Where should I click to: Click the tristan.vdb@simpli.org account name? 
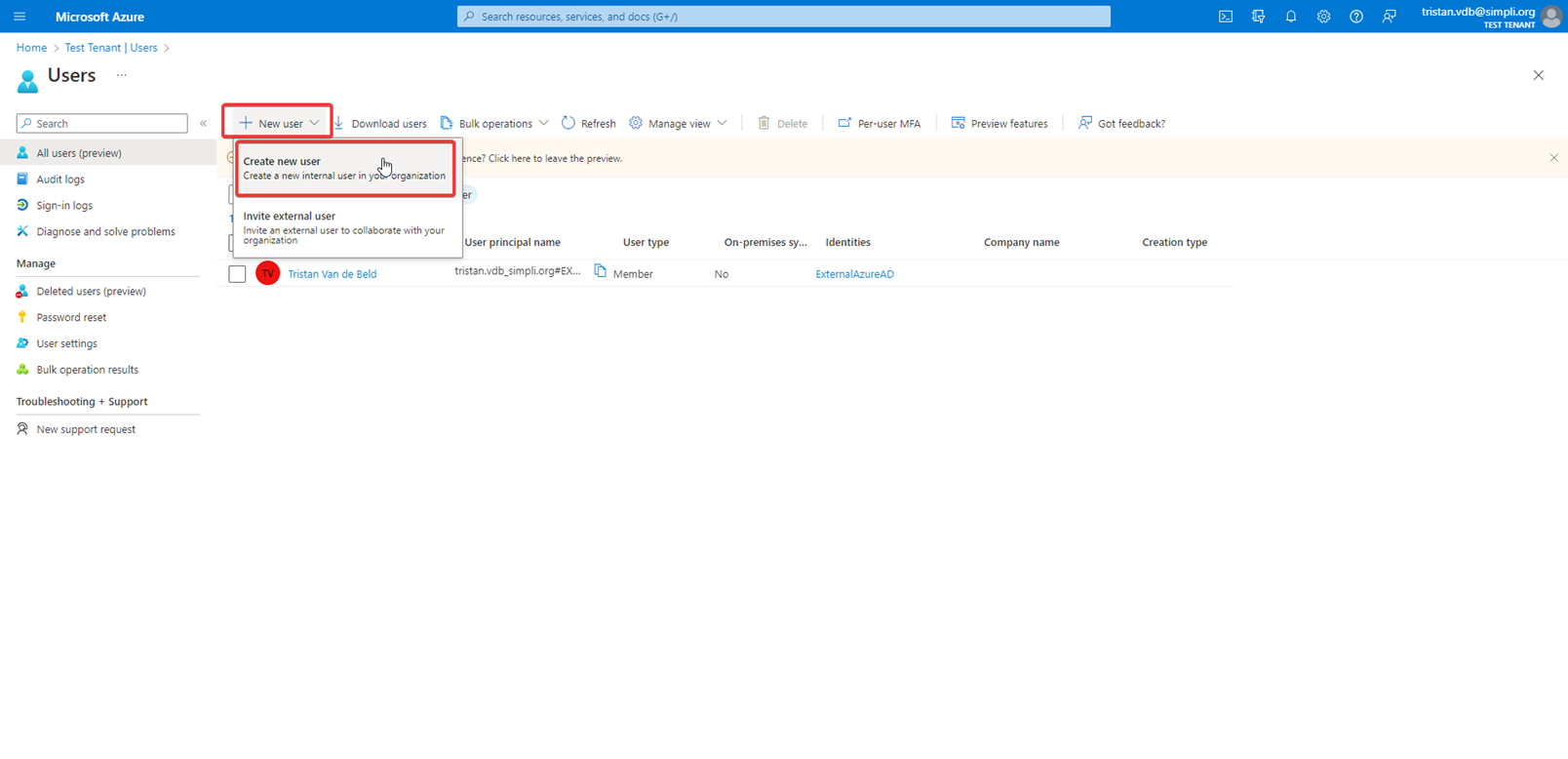coord(1478,12)
